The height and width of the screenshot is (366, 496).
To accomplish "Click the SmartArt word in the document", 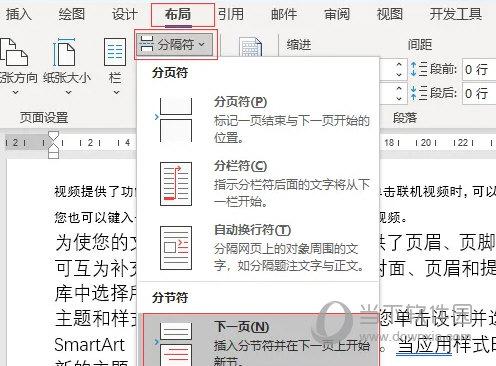I will (89, 345).
